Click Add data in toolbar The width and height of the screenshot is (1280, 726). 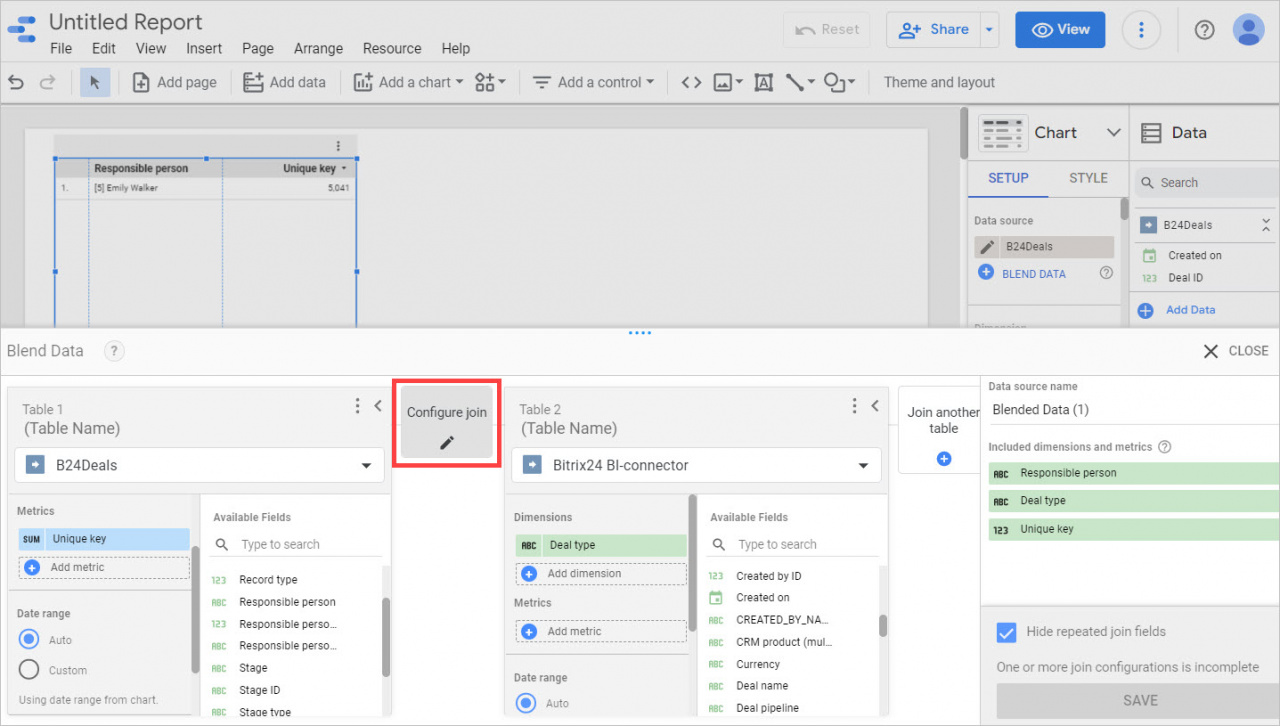click(x=285, y=82)
